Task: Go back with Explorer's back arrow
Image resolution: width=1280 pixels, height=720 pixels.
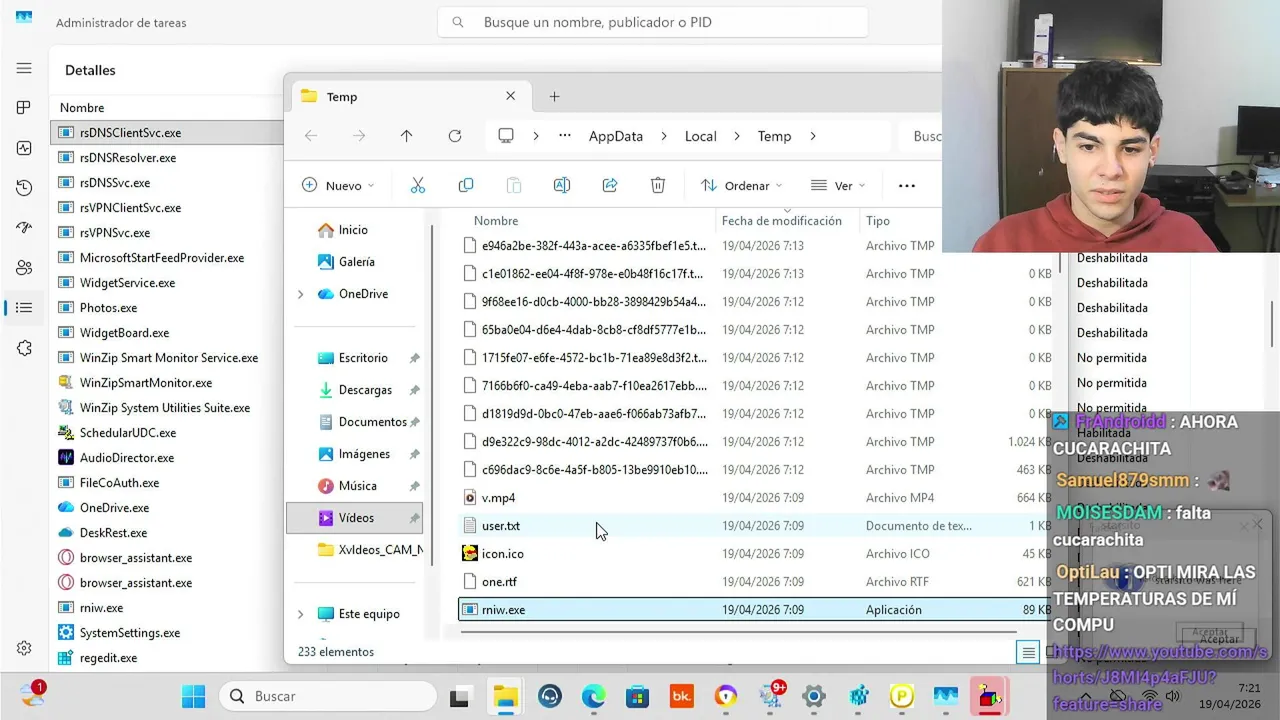Action: pos(311,136)
